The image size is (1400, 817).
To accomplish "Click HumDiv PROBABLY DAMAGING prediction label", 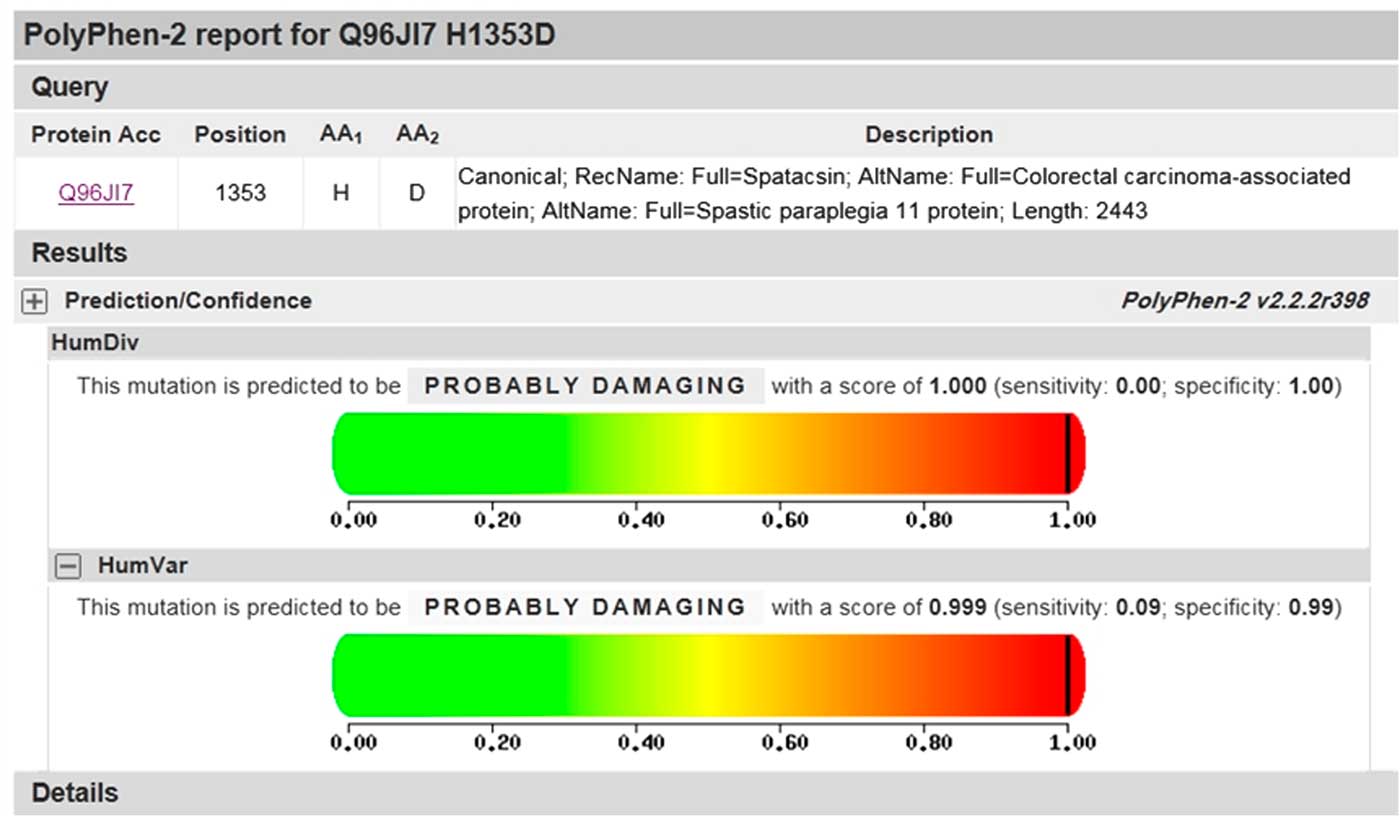I will 585,386.
